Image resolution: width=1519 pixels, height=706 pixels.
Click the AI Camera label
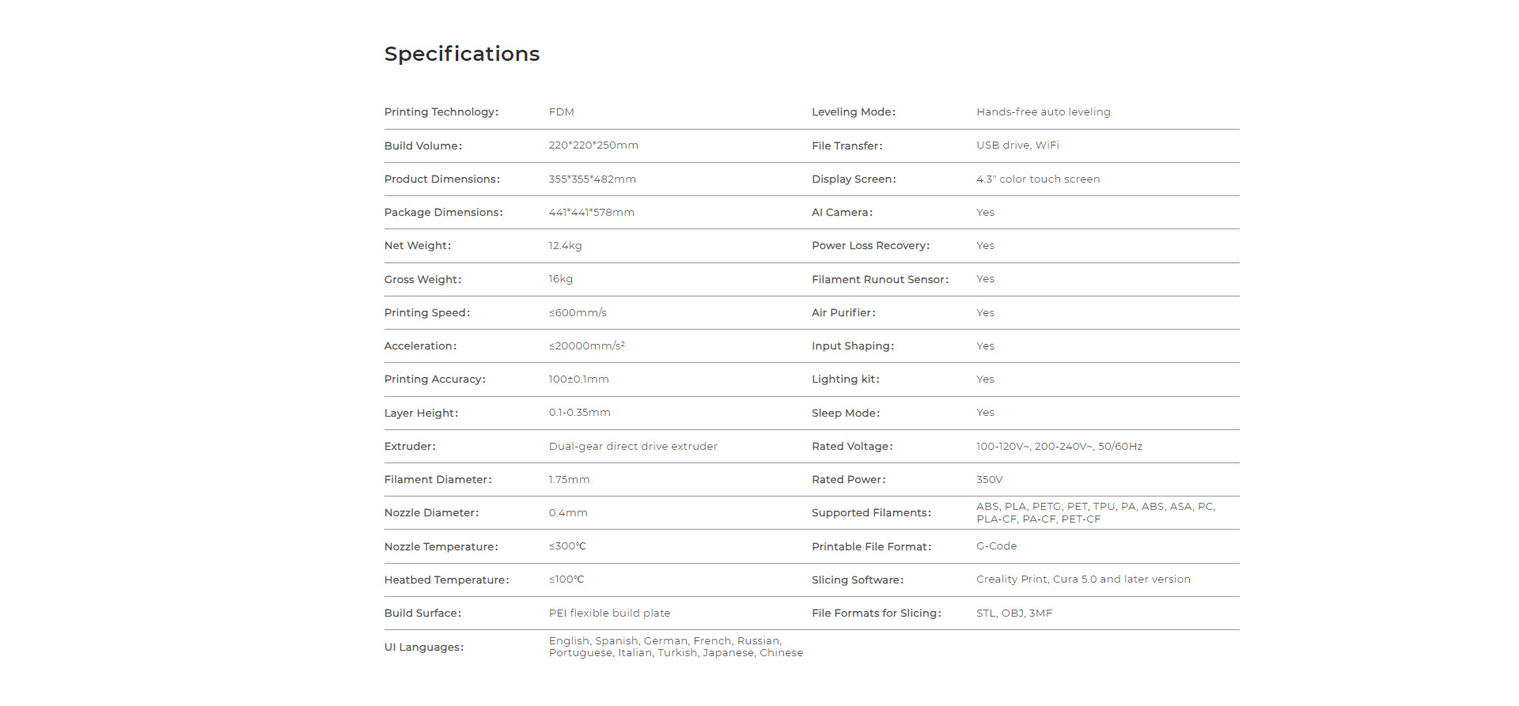842,212
